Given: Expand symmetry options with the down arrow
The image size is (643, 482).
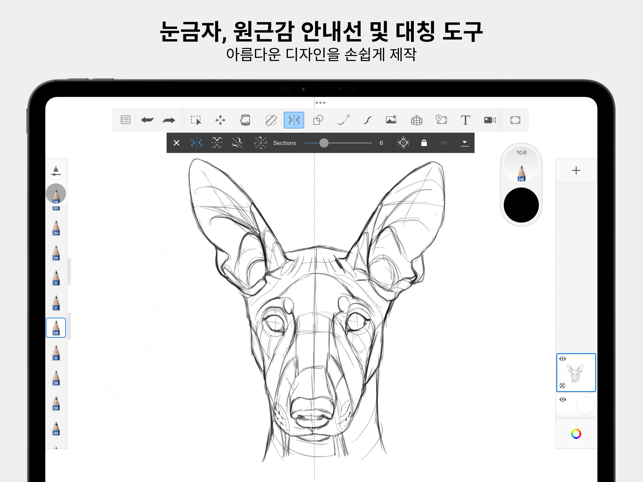Looking at the screenshot, I should 464,143.
